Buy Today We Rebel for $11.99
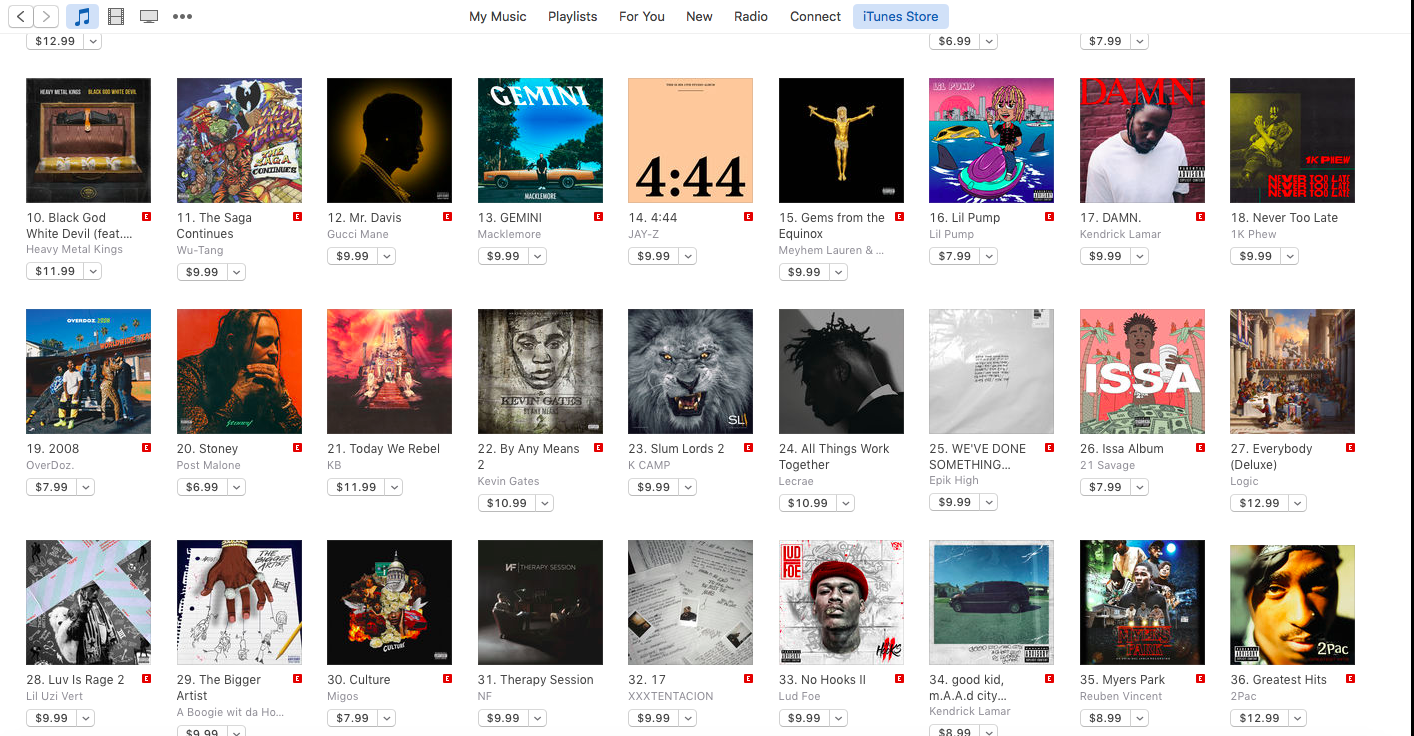Screen dimensions: 1414x736 pyautogui.click(x=356, y=487)
